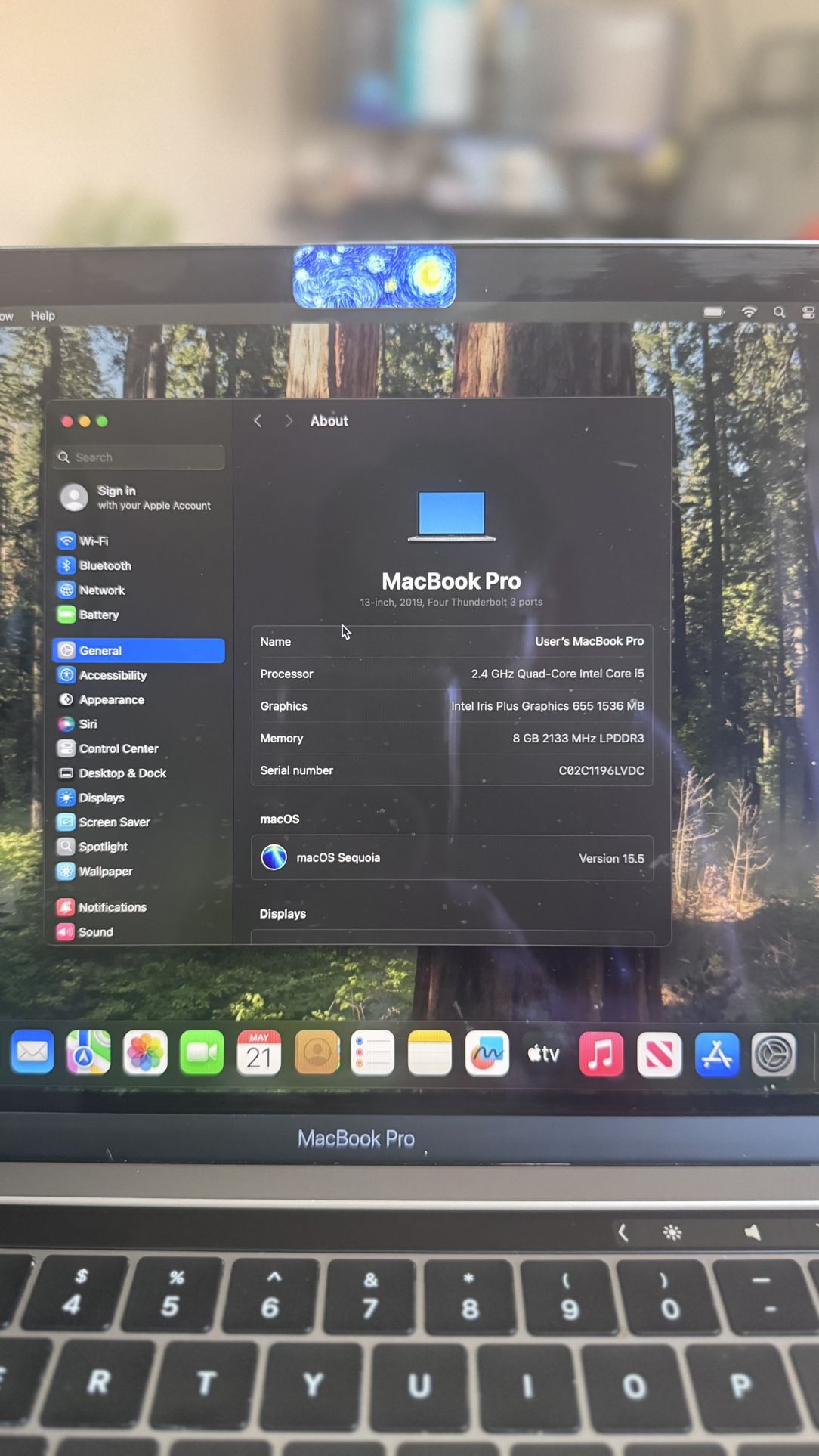819x1456 pixels.
Task: Open Bluetooth settings in sidebar
Action: coord(94,565)
